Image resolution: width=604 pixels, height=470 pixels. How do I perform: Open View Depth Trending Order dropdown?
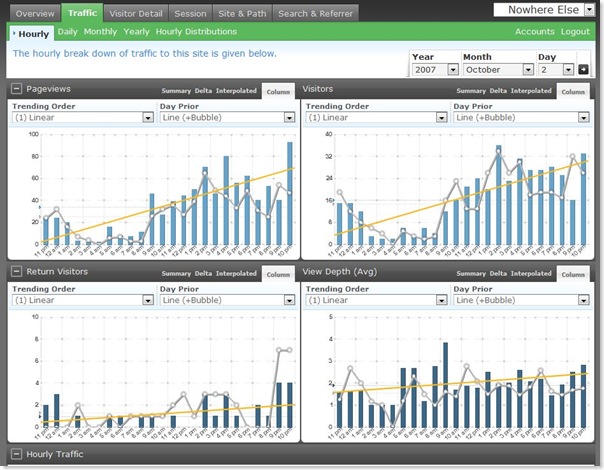[x=376, y=300]
